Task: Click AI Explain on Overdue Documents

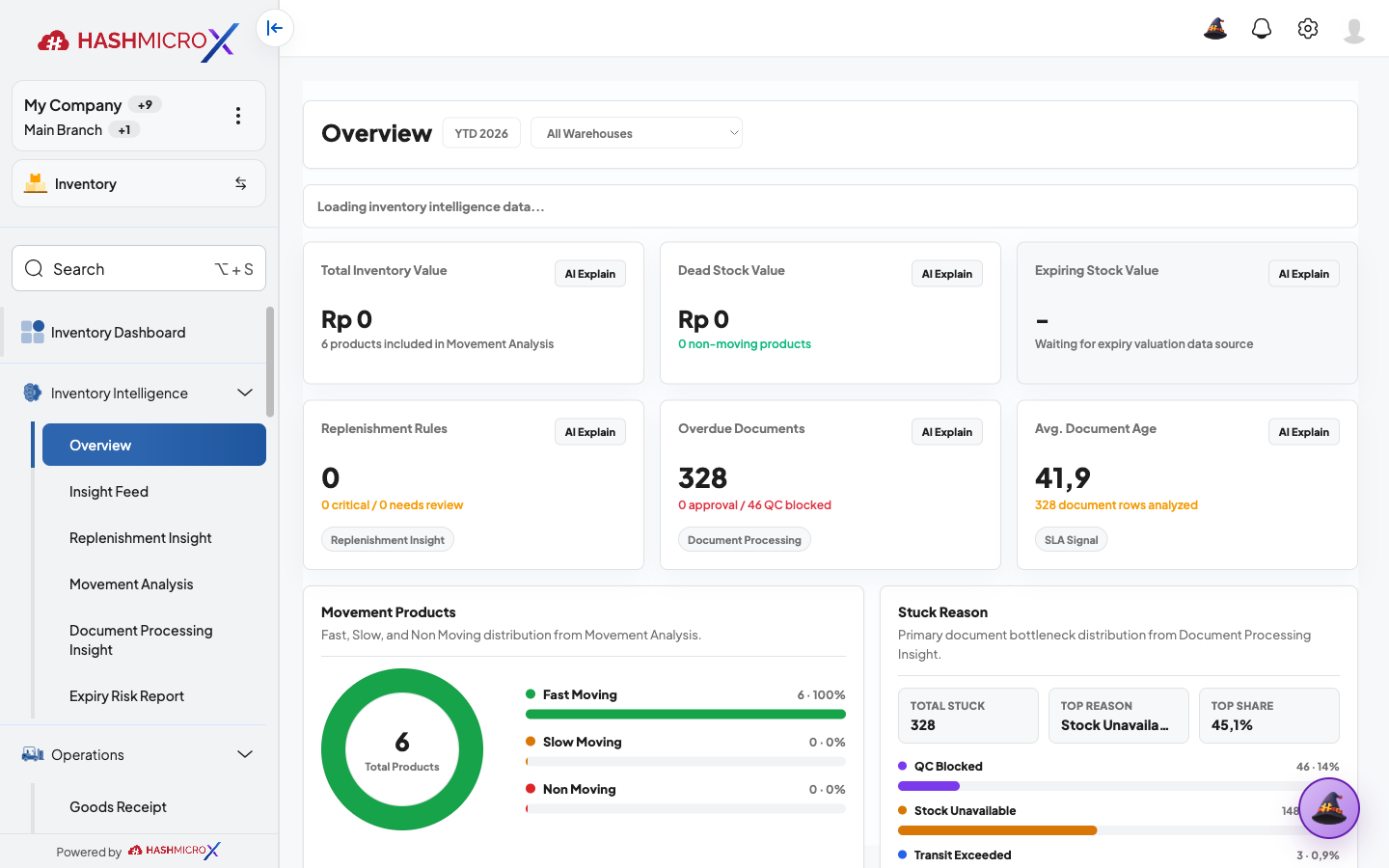Action: [x=947, y=432]
